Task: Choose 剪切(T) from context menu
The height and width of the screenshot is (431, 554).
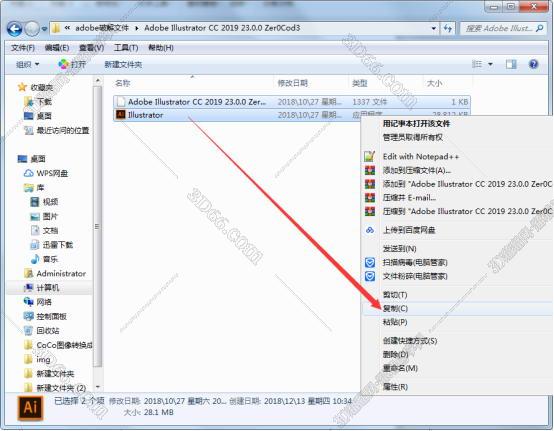Action: (395, 295)
